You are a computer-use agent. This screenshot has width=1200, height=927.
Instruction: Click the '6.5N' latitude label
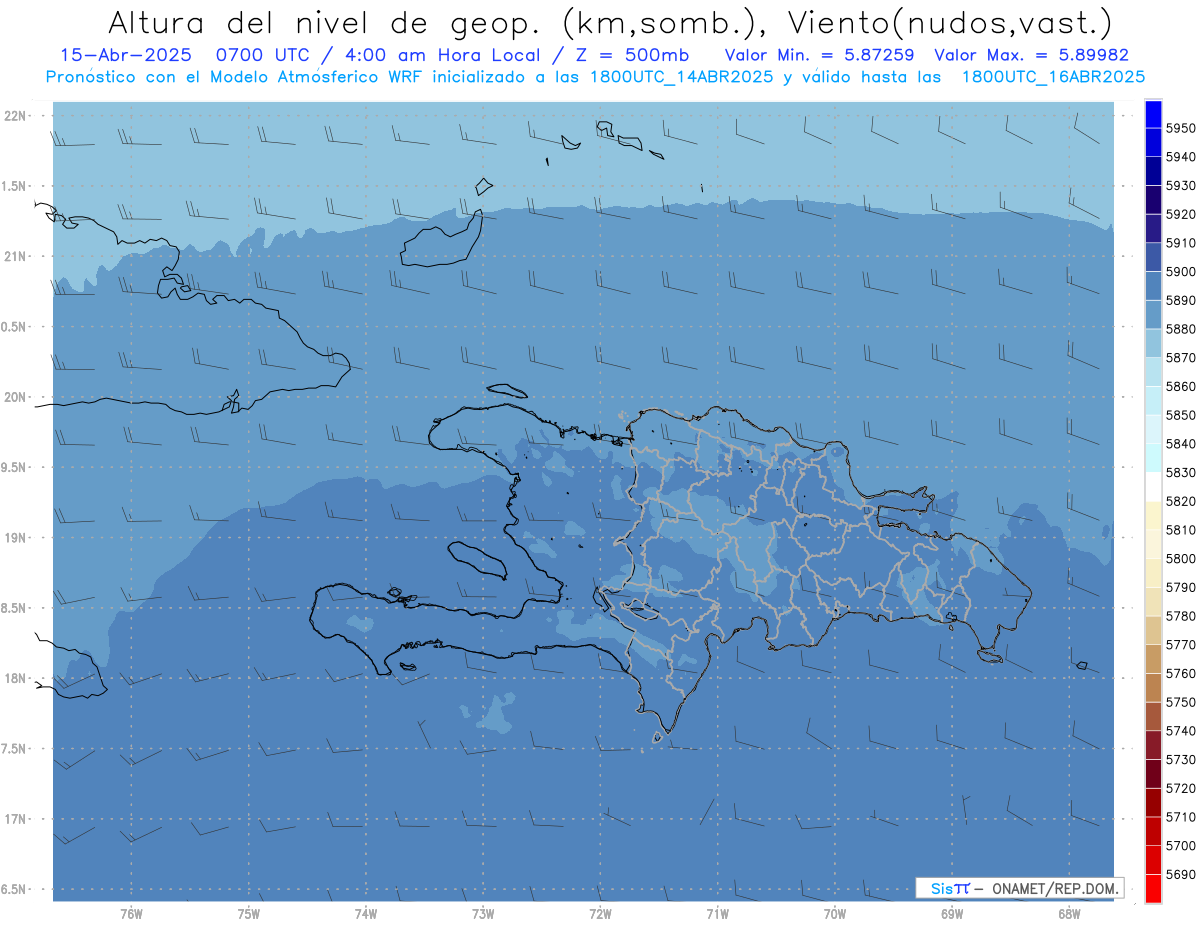tap(14, 889)
